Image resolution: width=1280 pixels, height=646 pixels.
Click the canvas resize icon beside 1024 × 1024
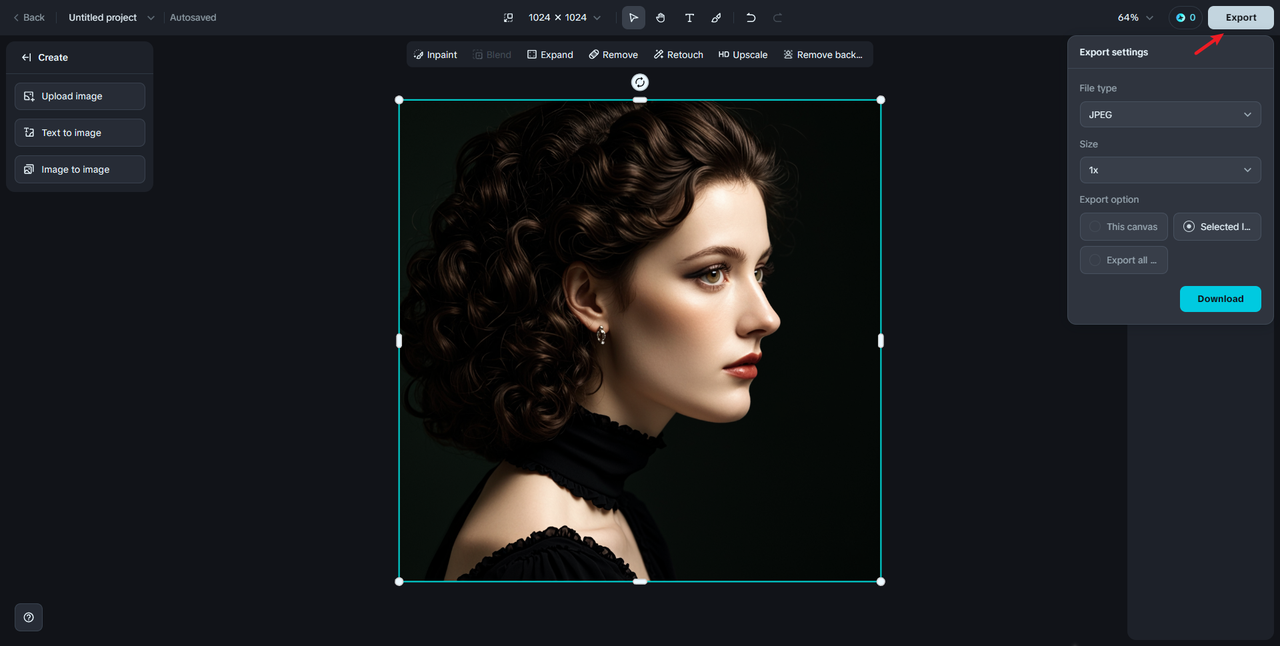tap(508, 17)
